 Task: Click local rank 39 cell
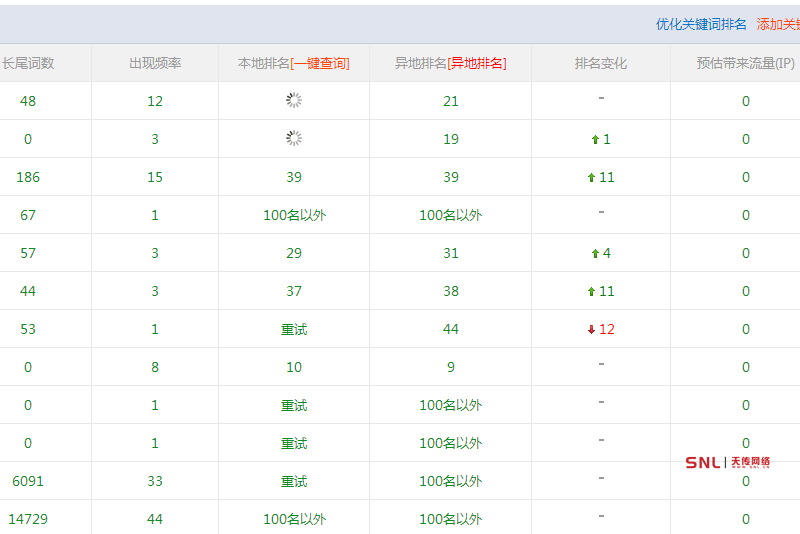tap(294, 177)
